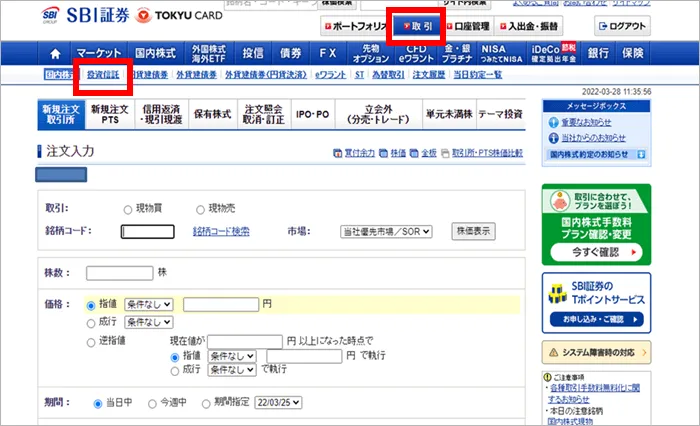The height and width of the screenshot is (426, 700).
Task: Select the 現物売 radio button
Action: (200, 209)
